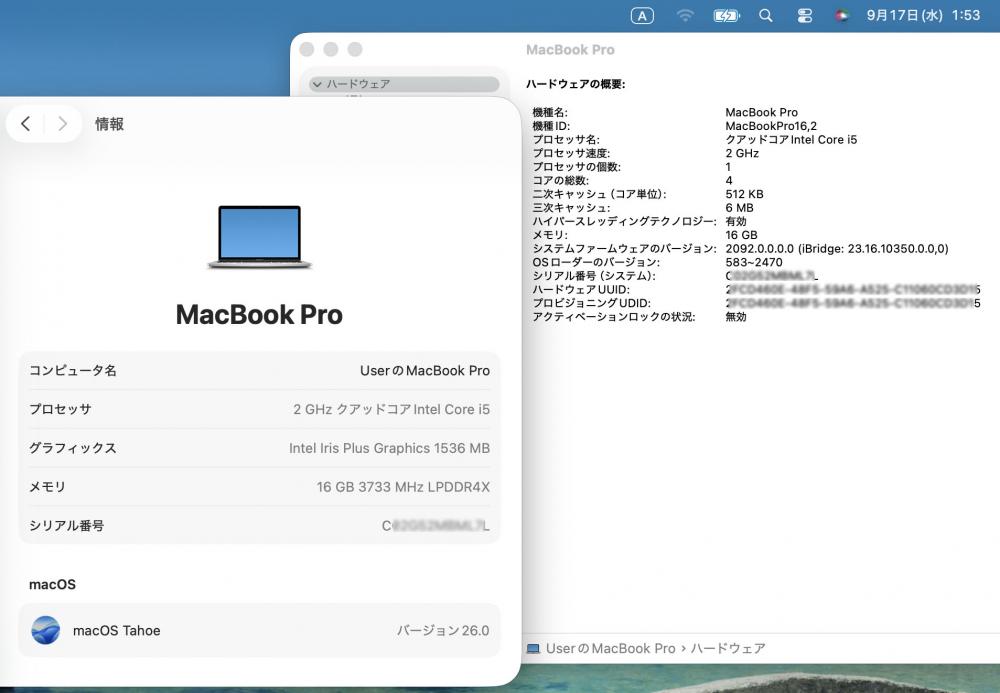Select the コンピュータ名 field UserのMacBook Pro
Image resolution: width=1000 pixels, height=693 pixels.
[x=425, y=370]
